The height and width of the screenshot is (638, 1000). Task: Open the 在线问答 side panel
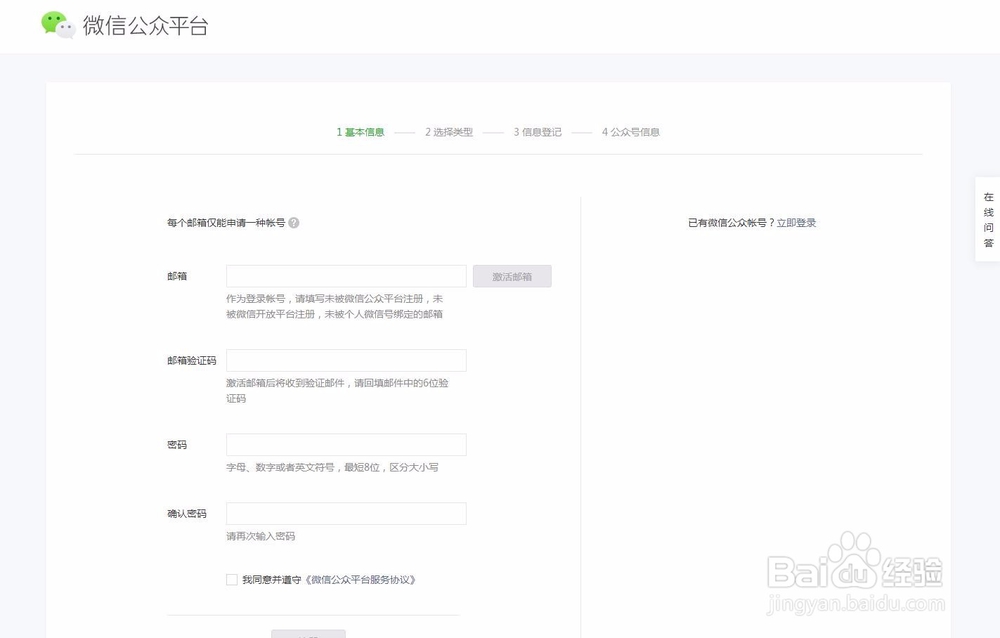(x=988, y=219)
